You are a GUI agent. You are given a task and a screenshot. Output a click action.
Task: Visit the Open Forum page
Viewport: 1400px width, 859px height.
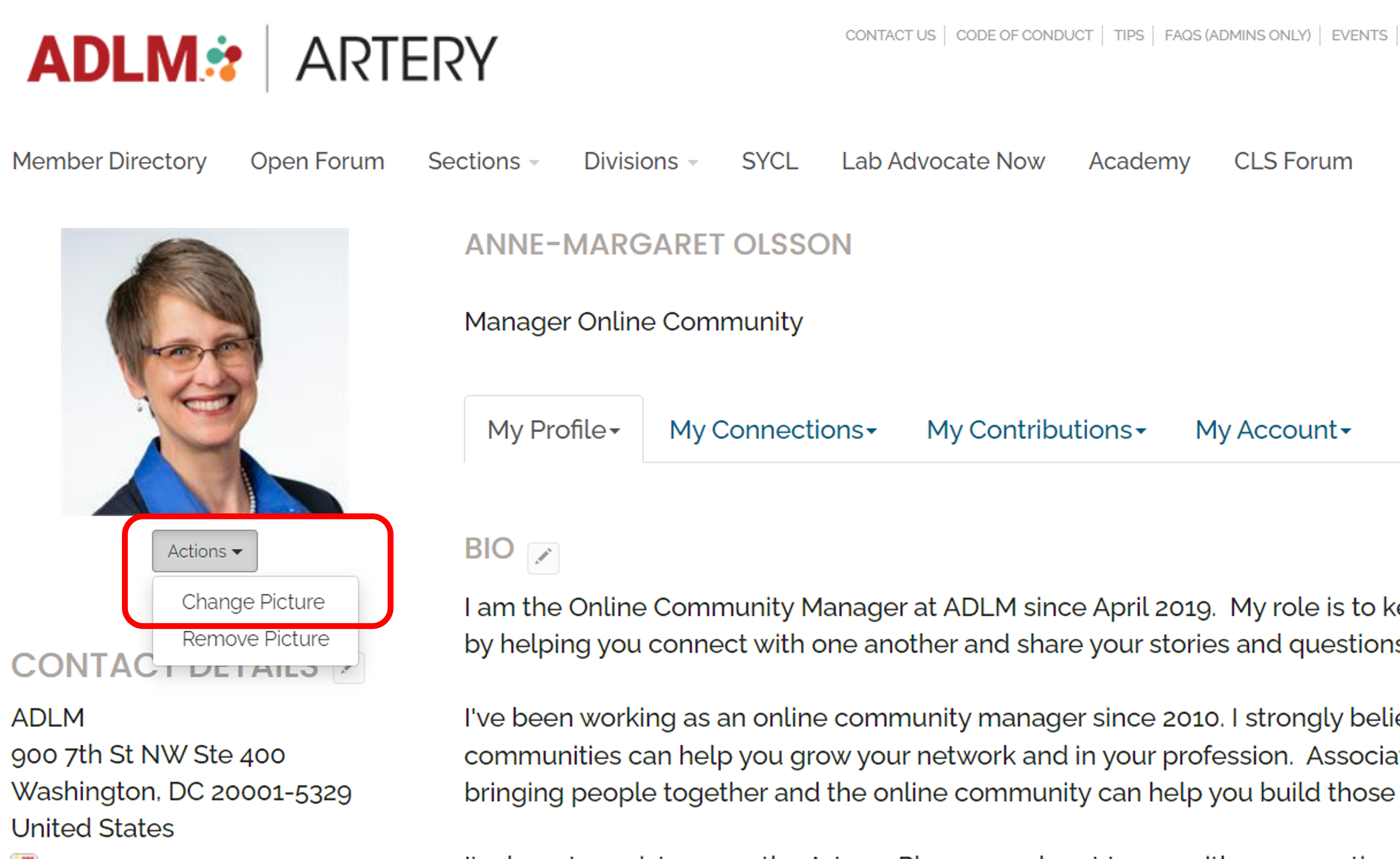pyautogui.click(x=317, y=162)
